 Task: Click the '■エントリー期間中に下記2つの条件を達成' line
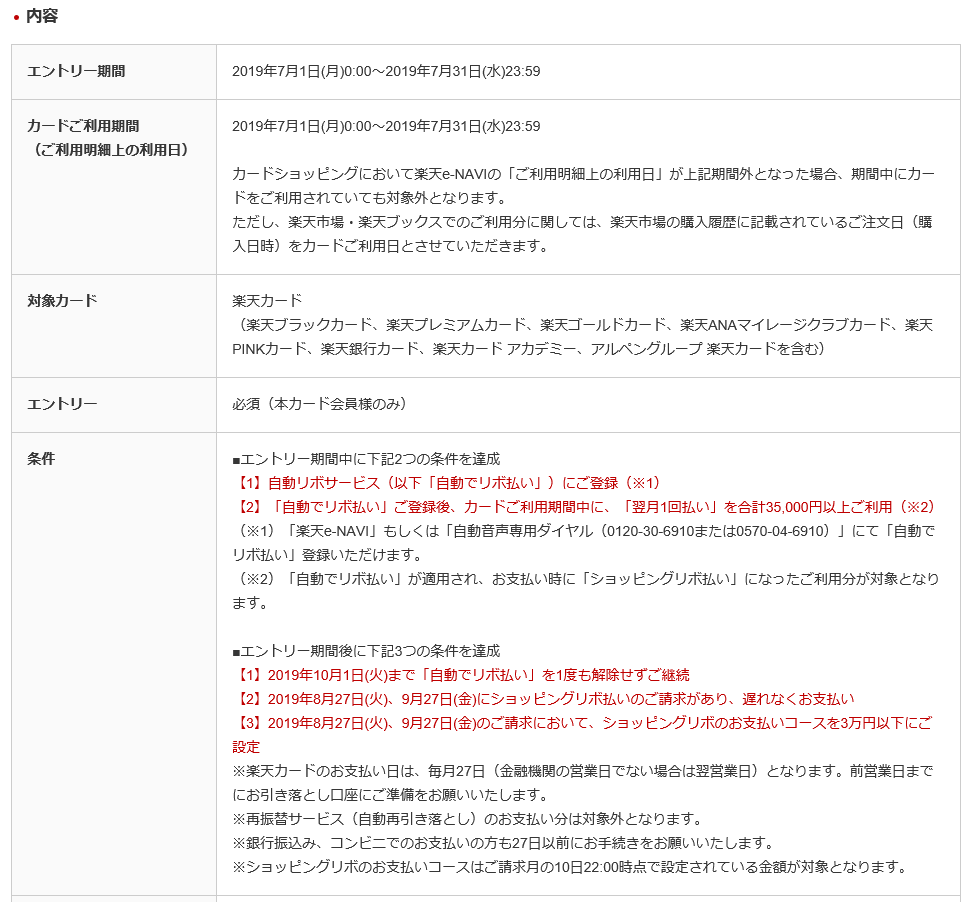point(366,459)
